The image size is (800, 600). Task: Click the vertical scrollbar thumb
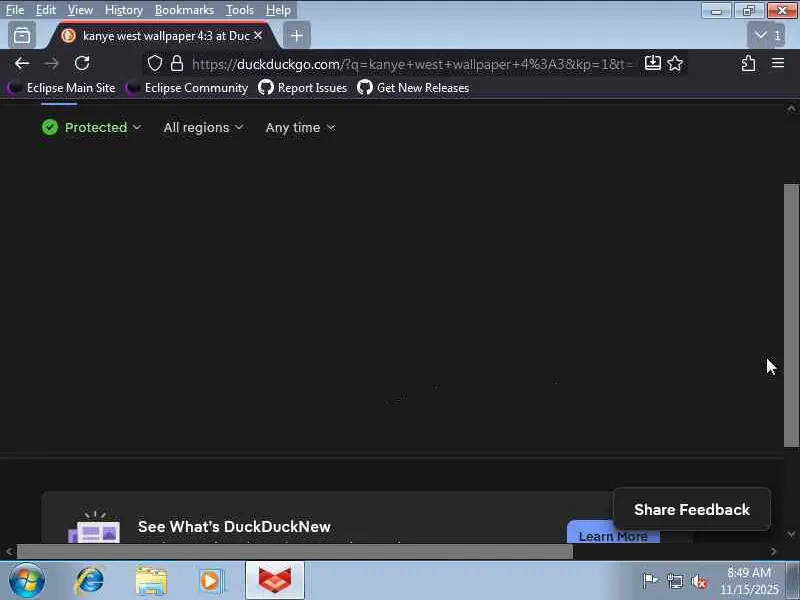[791, 315]
